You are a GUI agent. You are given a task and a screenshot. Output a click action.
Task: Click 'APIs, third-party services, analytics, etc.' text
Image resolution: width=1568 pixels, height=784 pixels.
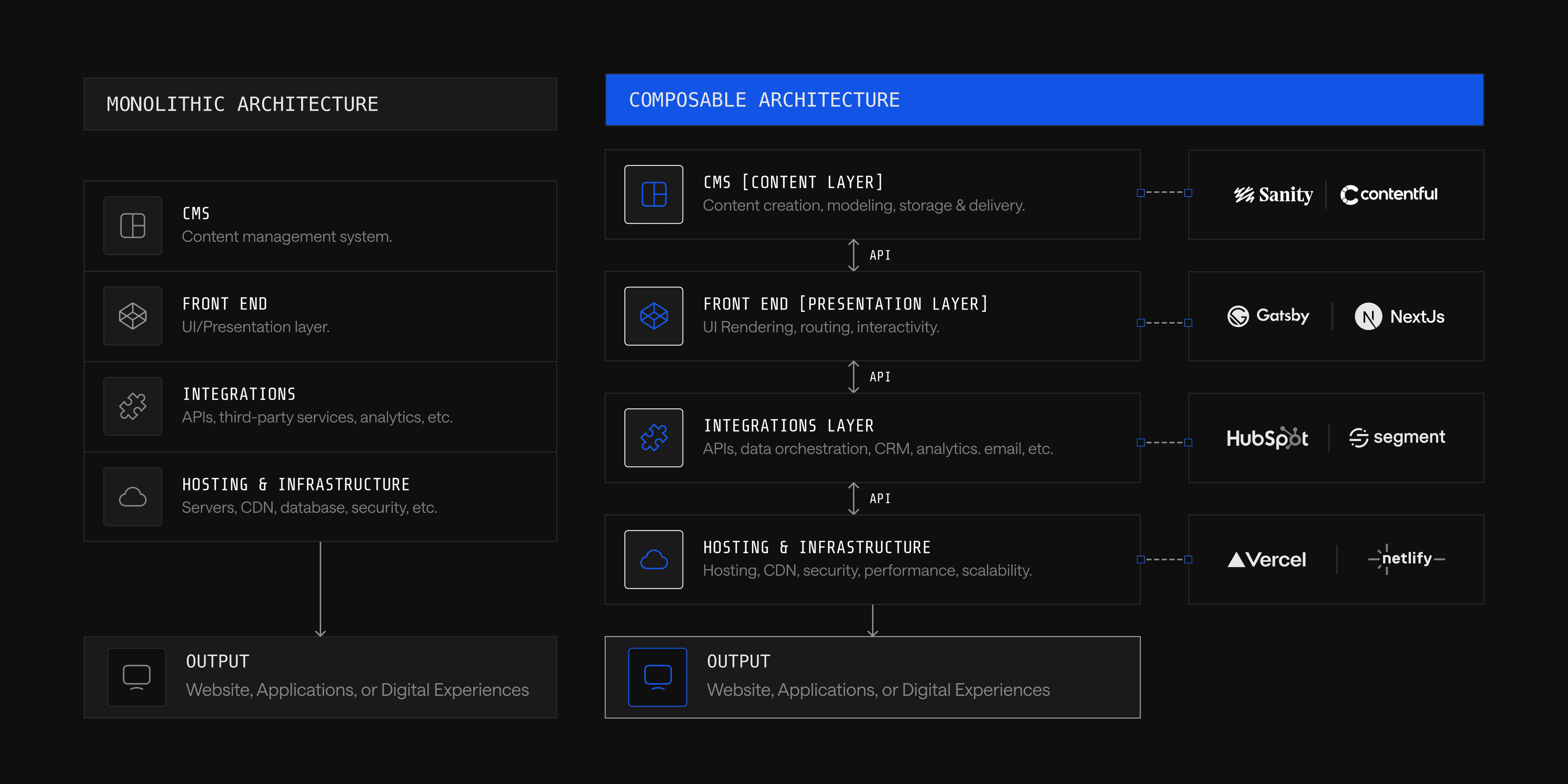(x=317, y=418)
